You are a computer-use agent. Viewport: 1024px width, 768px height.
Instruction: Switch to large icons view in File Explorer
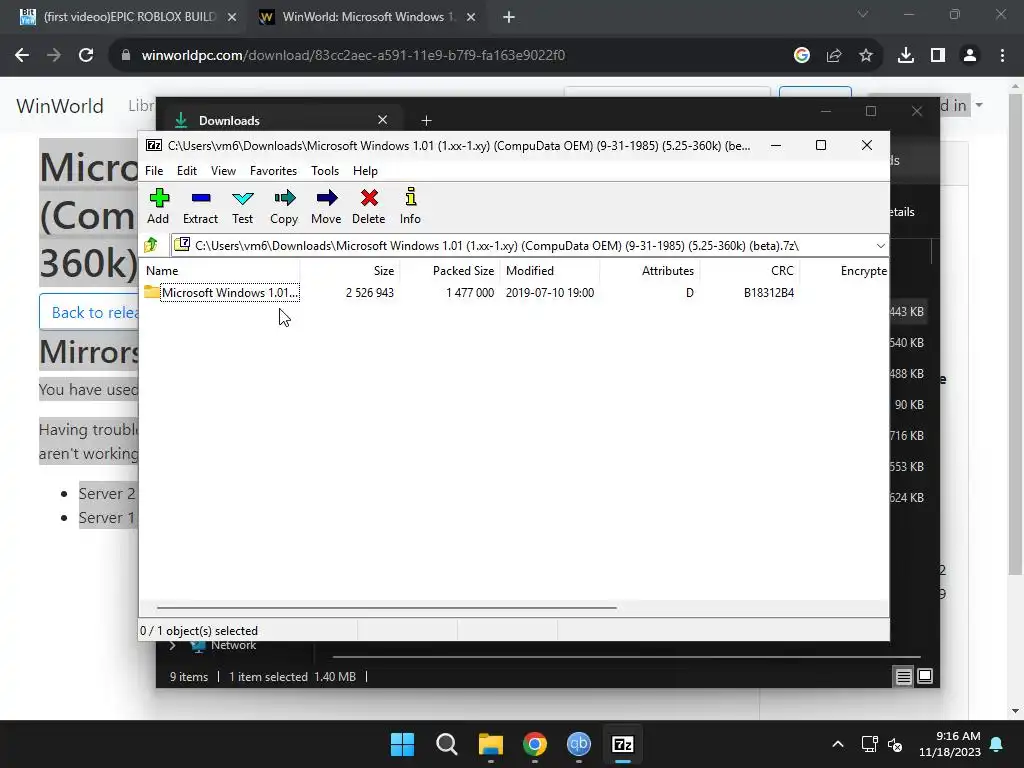[x=925, y=676]
